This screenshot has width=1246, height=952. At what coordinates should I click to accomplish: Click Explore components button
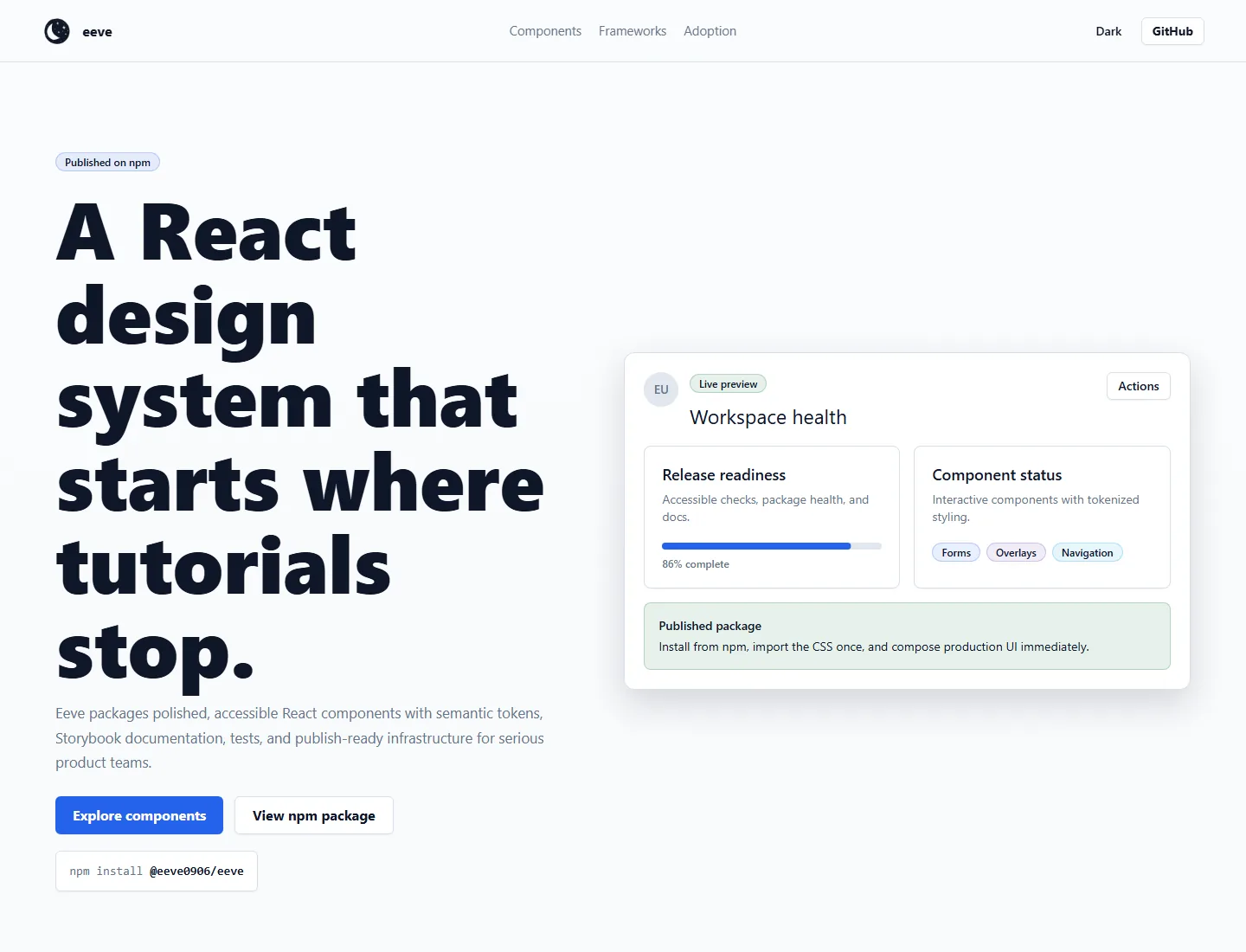139,815
